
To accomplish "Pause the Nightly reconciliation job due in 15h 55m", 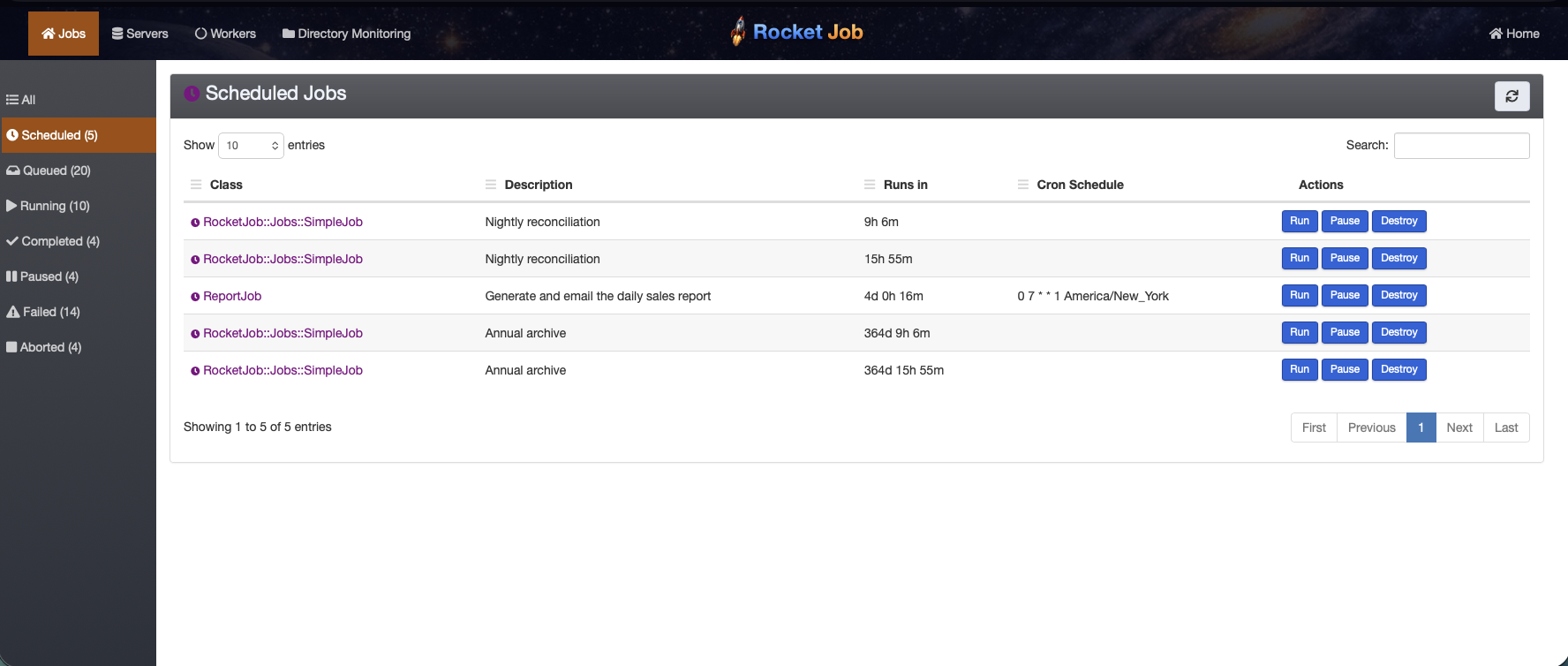I will [x=1345, y=258].
